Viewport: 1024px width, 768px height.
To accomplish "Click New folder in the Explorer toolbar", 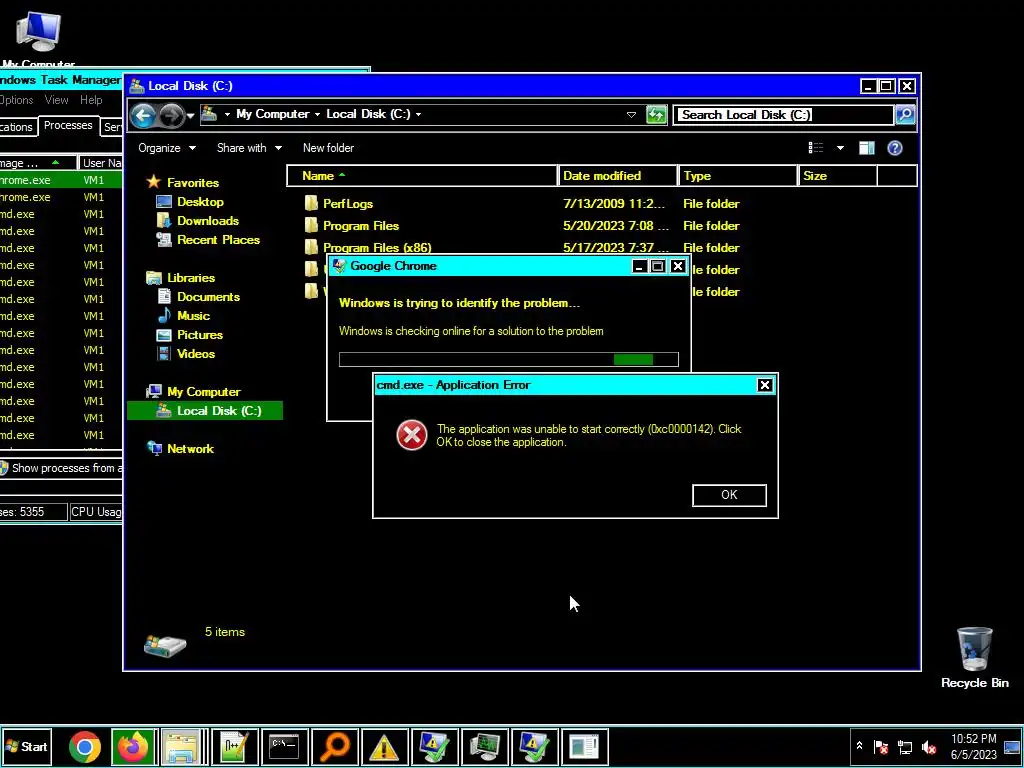I will pos(328,148).
